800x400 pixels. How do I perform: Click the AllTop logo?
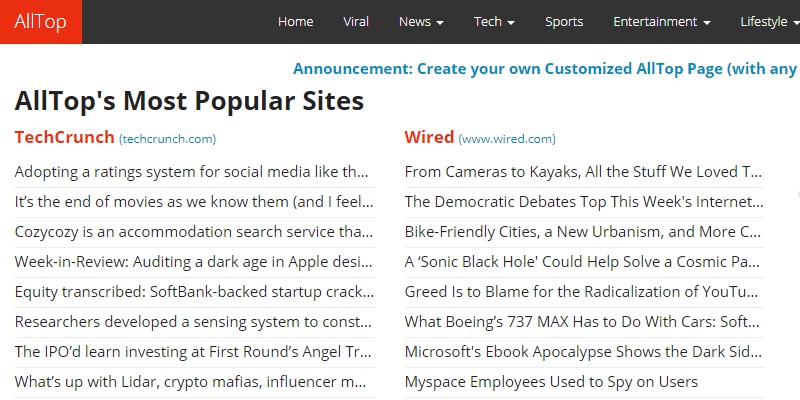point(41,22)
